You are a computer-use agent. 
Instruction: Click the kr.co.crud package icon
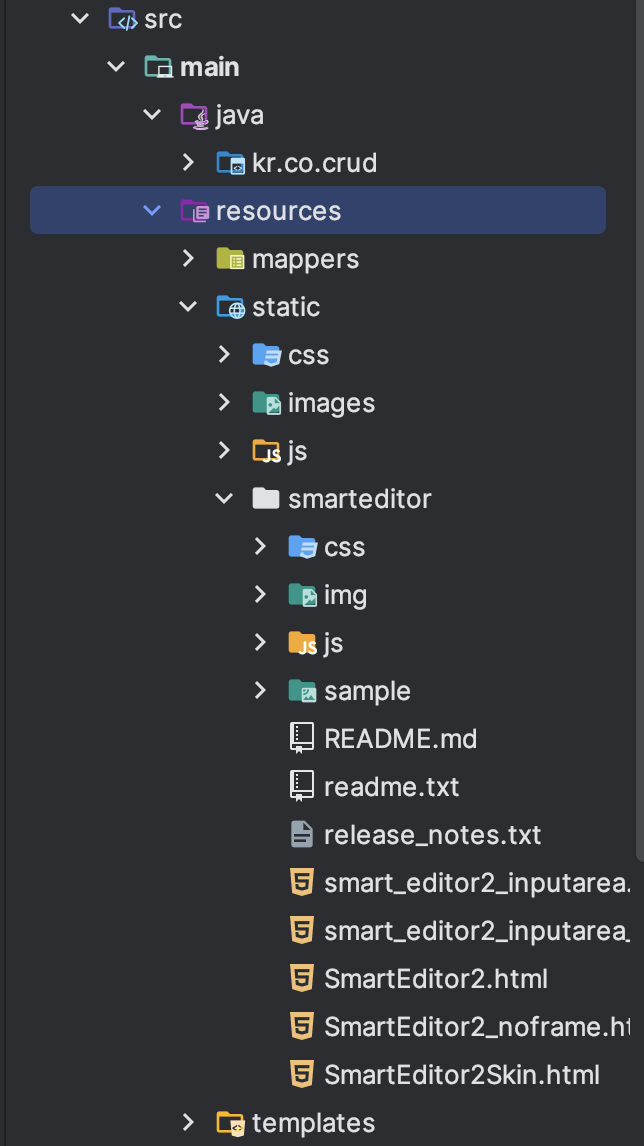231,163
